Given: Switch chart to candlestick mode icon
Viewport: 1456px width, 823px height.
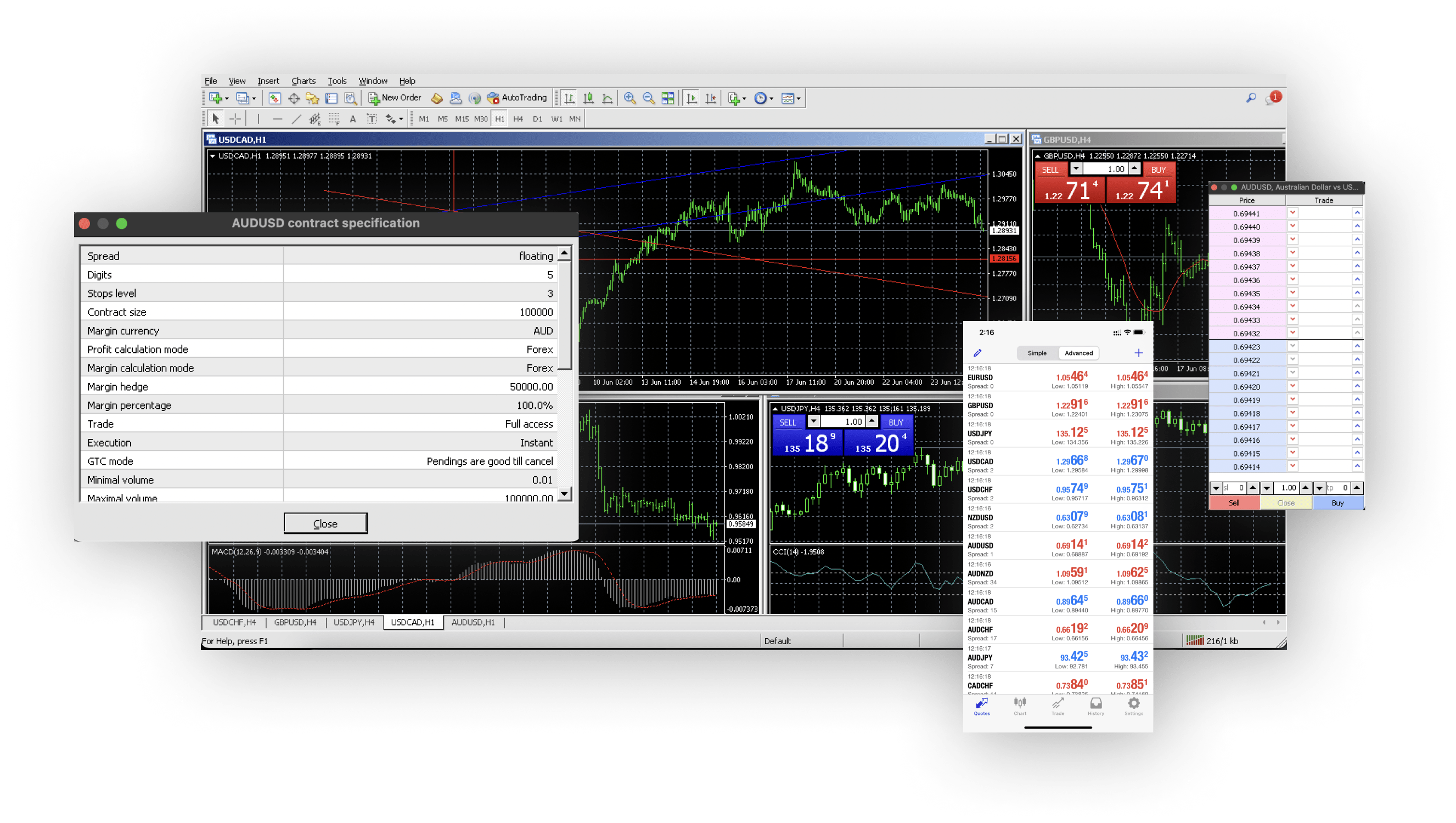Looking at the screenshot, I should pyautogui.click(x=589, y=98).
